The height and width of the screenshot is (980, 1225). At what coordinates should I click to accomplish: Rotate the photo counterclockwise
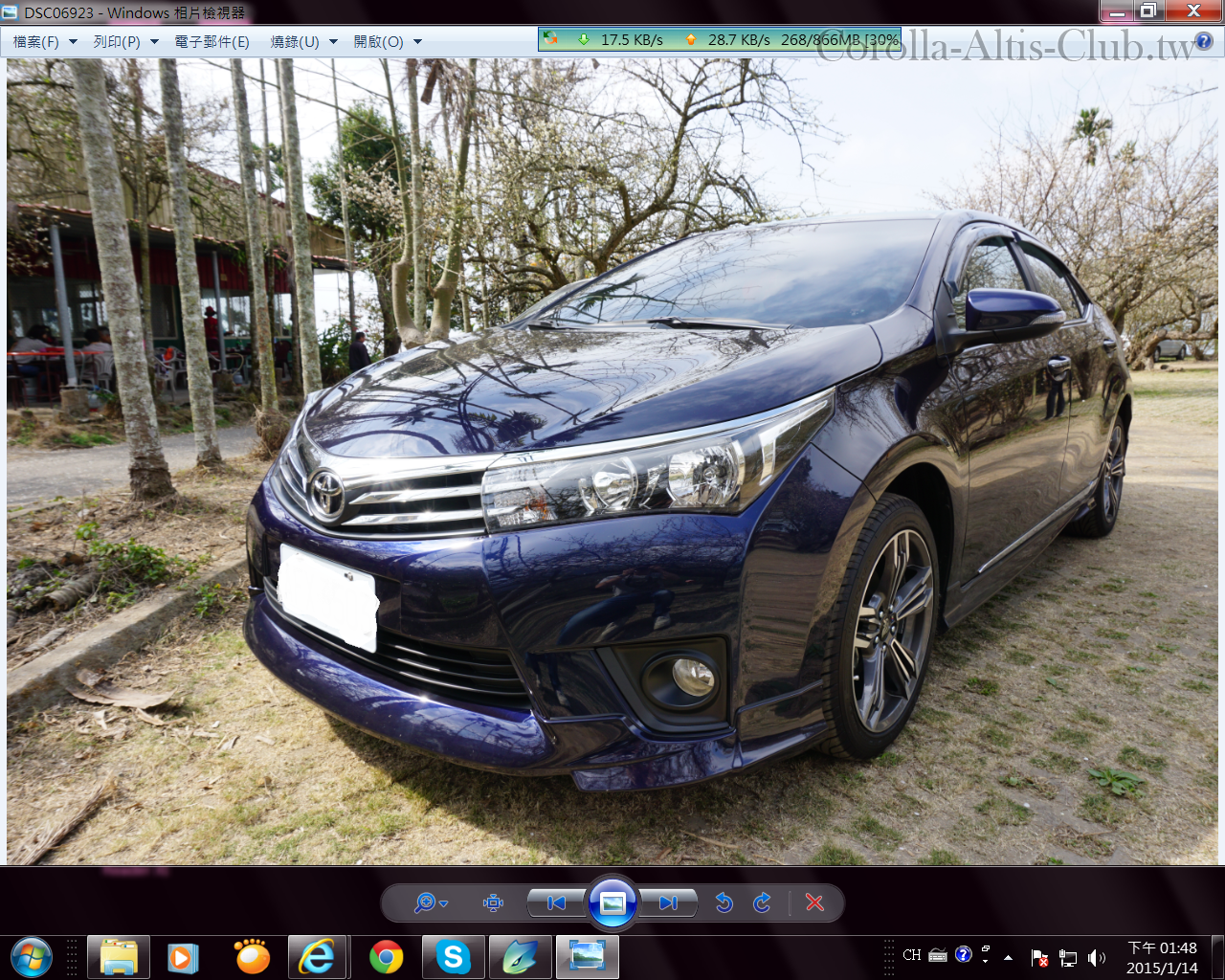[x=724, y=902]
